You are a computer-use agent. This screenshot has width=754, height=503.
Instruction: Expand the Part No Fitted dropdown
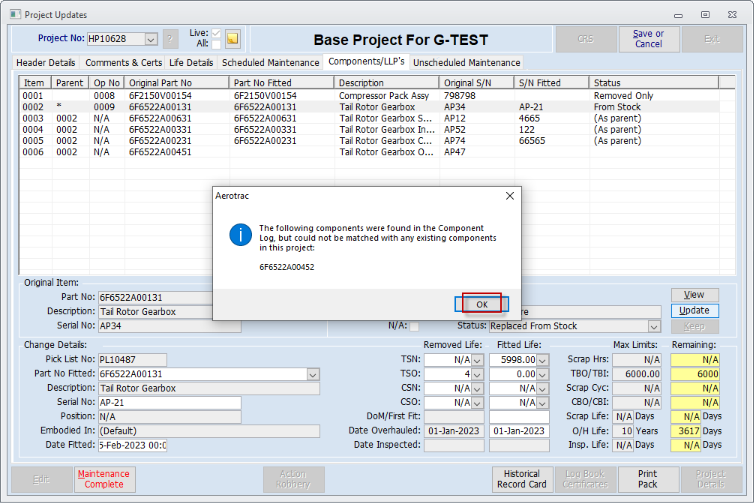[313, 374]
